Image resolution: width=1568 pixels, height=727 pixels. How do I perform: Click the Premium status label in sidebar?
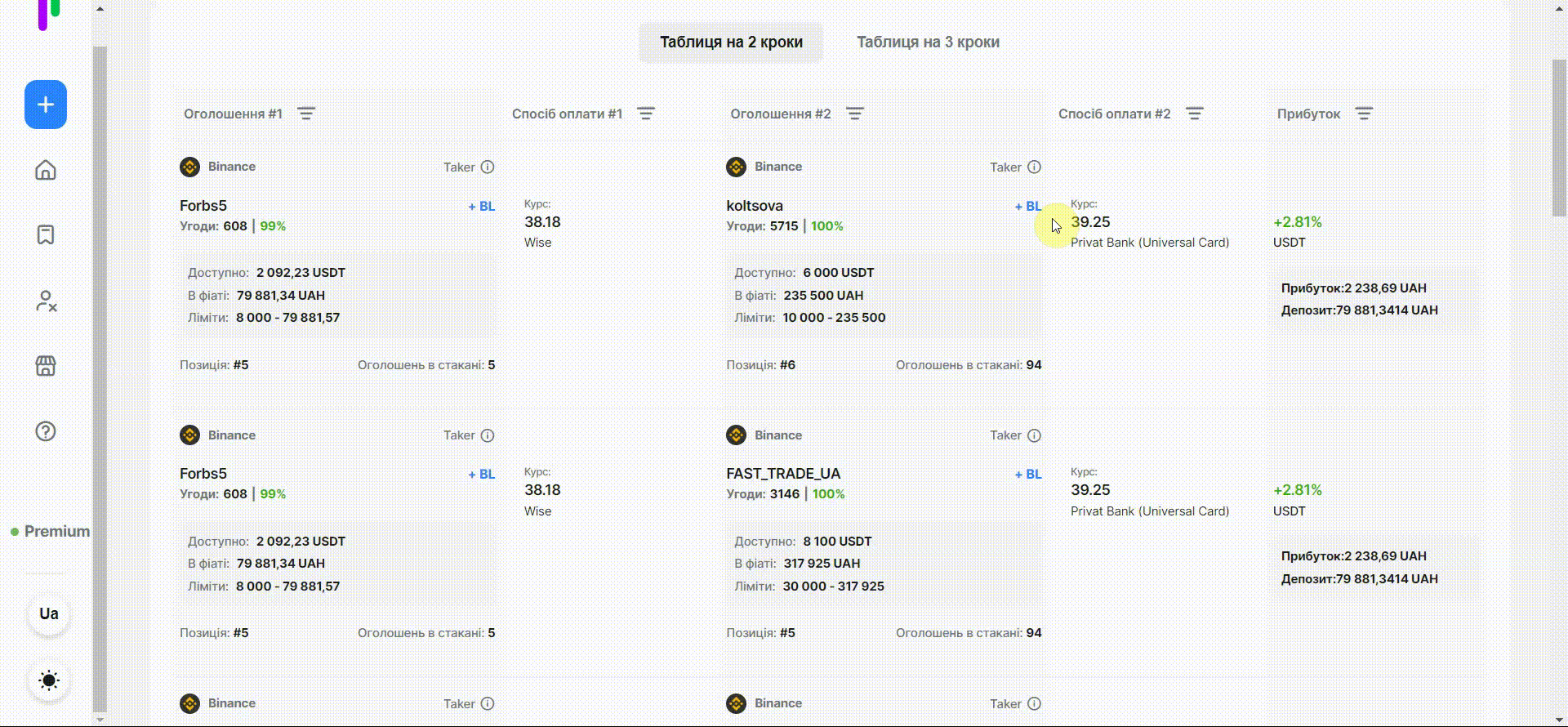click(56, 531)
